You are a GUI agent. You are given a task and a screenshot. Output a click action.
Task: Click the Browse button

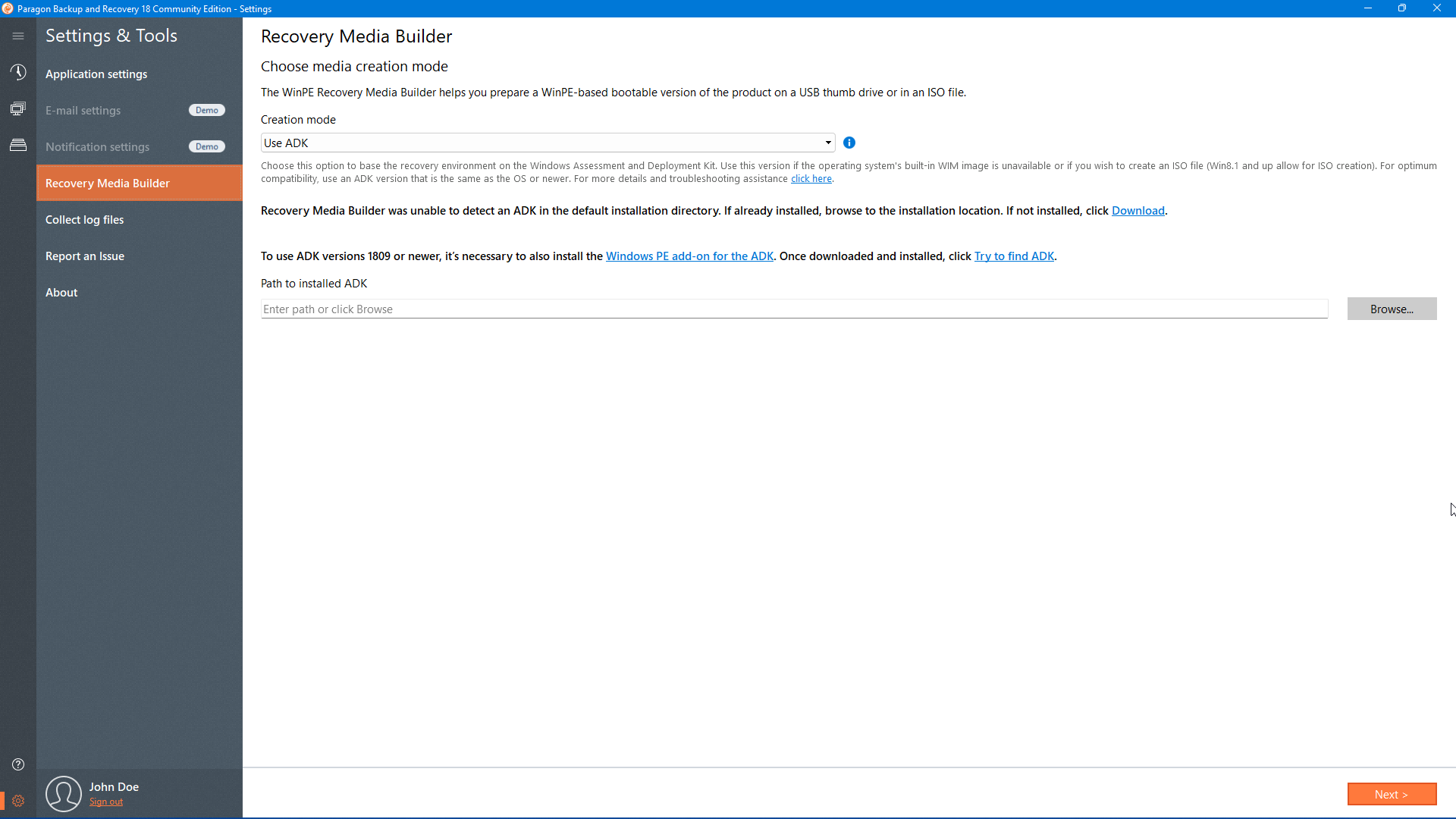click(x=1392, y=309)
